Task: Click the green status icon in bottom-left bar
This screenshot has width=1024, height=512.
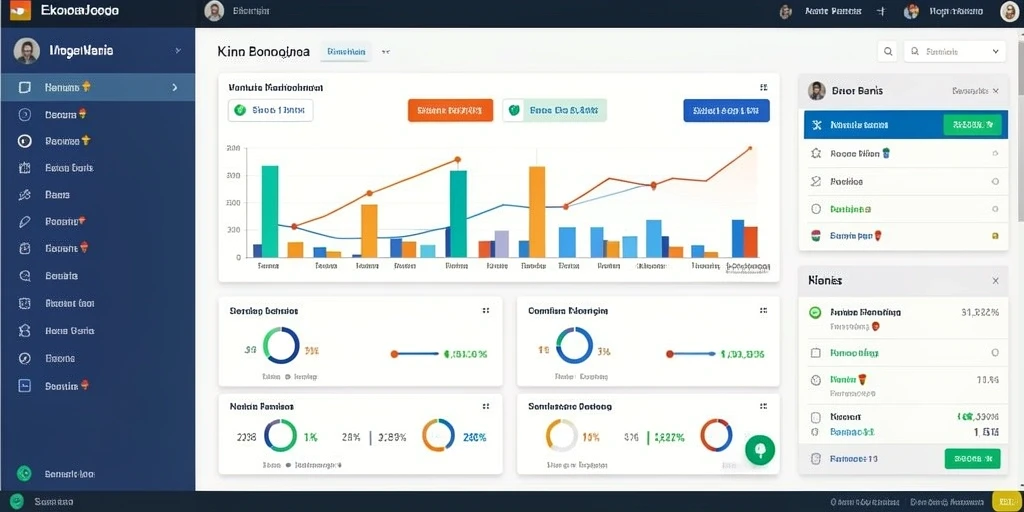Action: 16,502
